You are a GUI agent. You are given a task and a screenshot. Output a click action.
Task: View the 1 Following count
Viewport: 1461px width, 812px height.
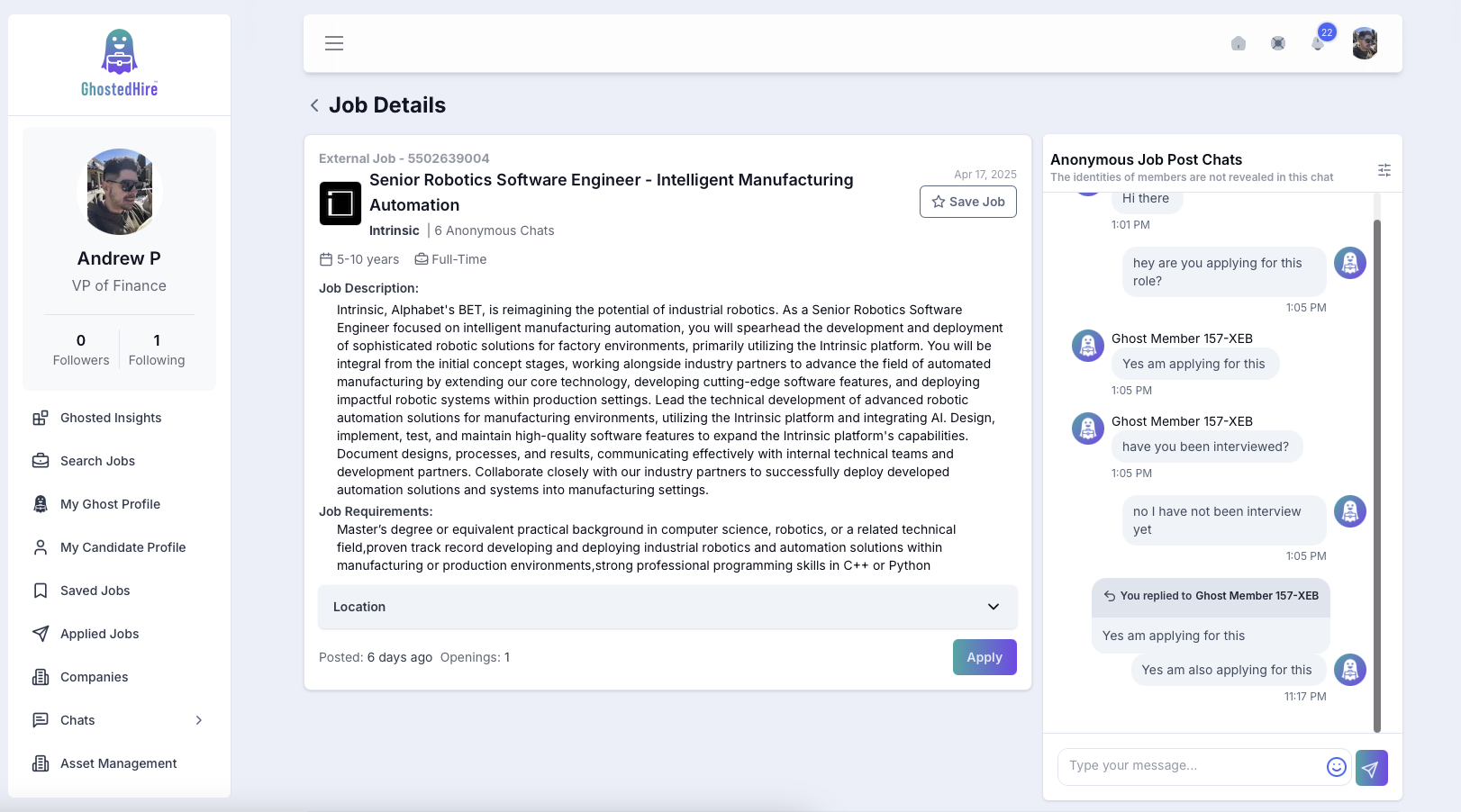click(x=157, y=349)
